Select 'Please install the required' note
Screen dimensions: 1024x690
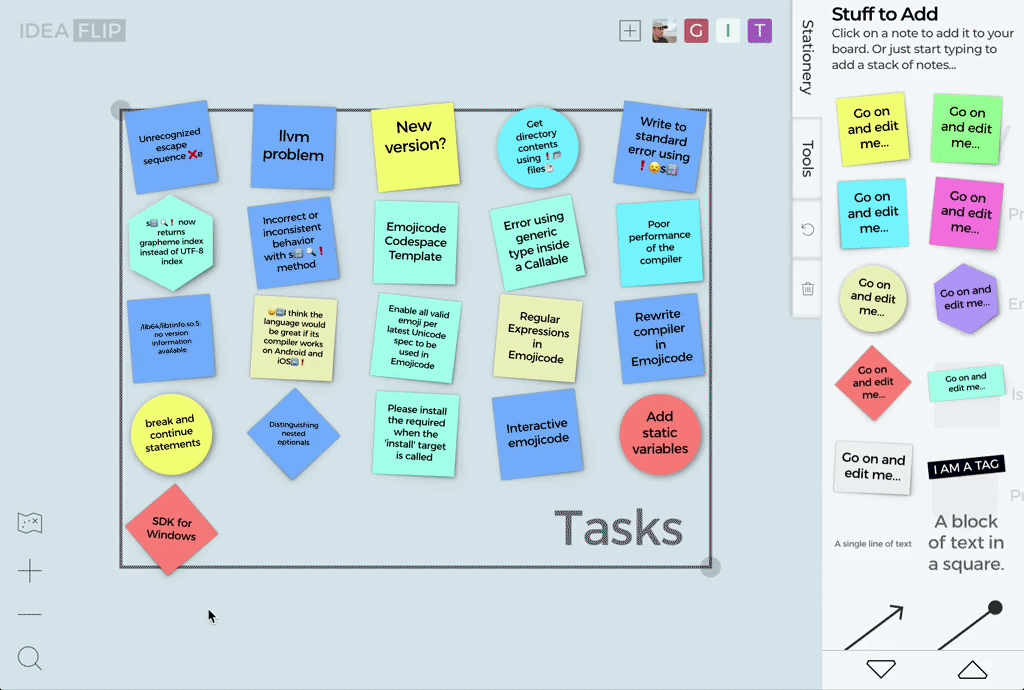415,433
